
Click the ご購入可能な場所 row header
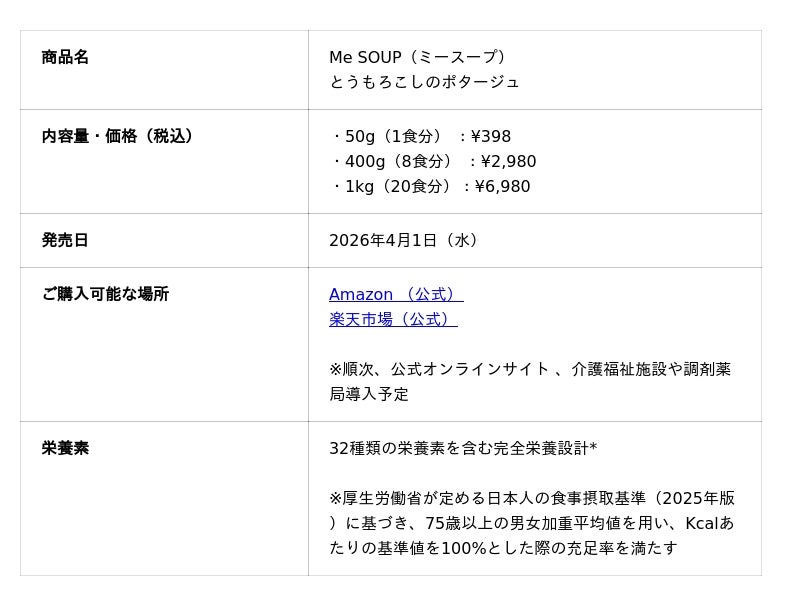point(105,294)
